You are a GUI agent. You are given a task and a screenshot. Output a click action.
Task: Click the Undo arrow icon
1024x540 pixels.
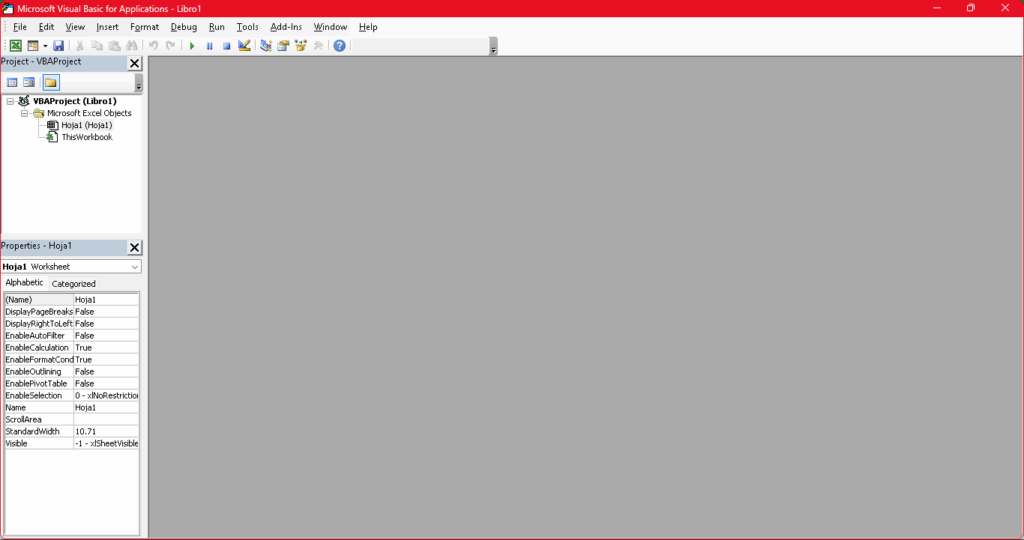153,46
